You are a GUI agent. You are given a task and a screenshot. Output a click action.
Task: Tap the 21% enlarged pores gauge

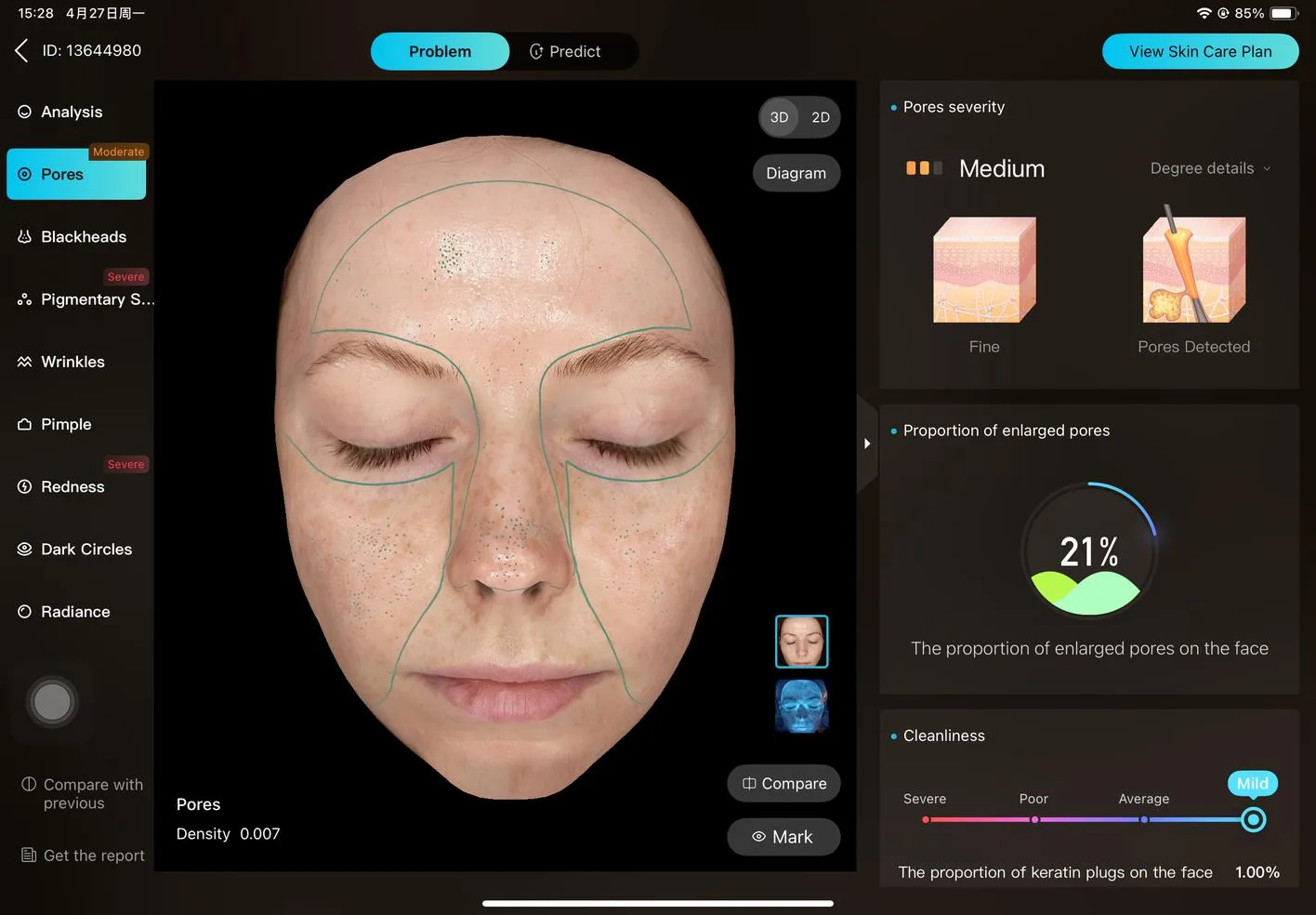(1089, 550)
